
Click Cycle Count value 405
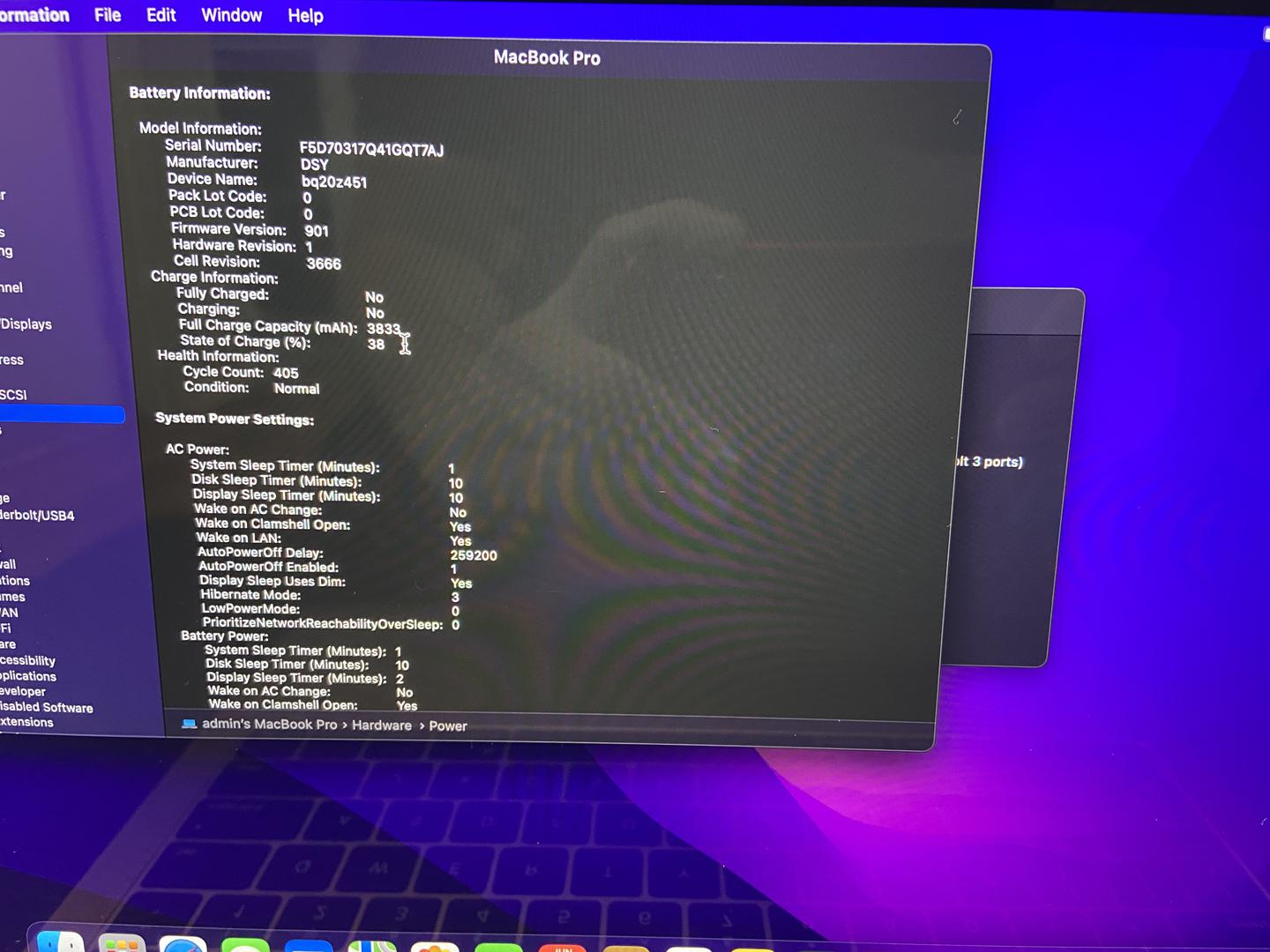(286, 373)
